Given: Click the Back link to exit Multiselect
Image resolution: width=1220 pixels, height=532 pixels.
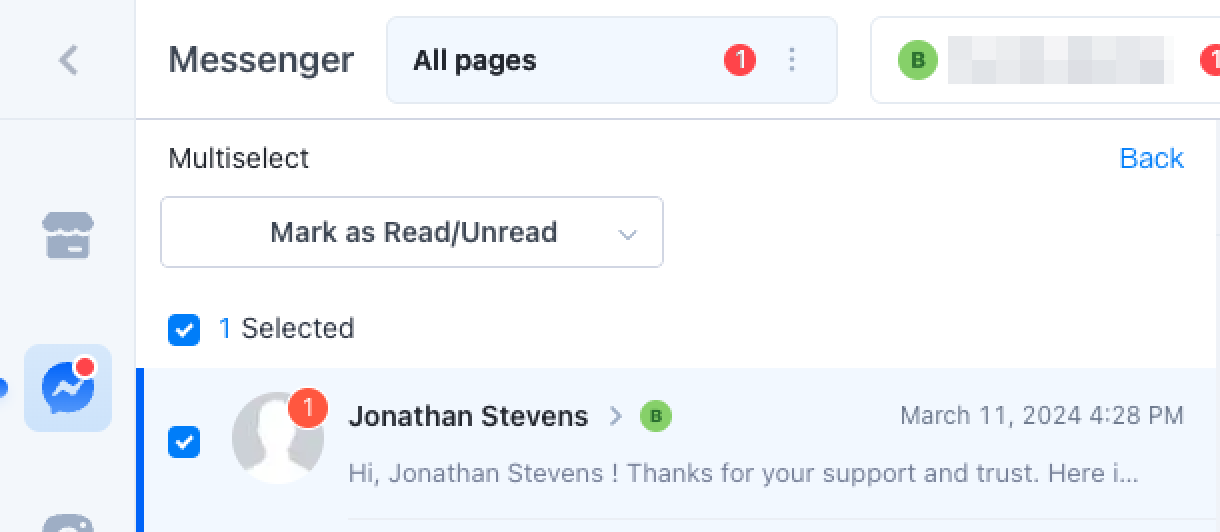Looking at the screenshot, I should coord(1151,158).
